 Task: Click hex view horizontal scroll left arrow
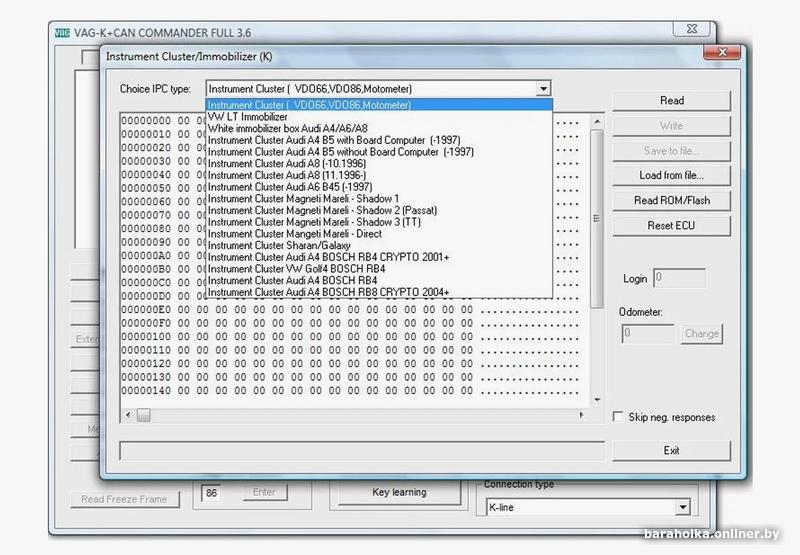tap(128, 415)
